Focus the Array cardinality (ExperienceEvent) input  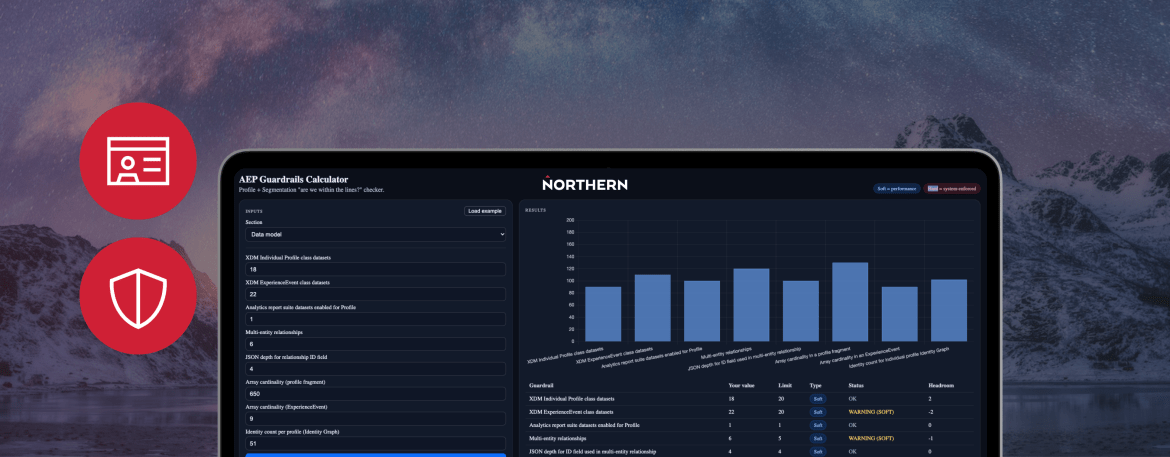(375, 419)
